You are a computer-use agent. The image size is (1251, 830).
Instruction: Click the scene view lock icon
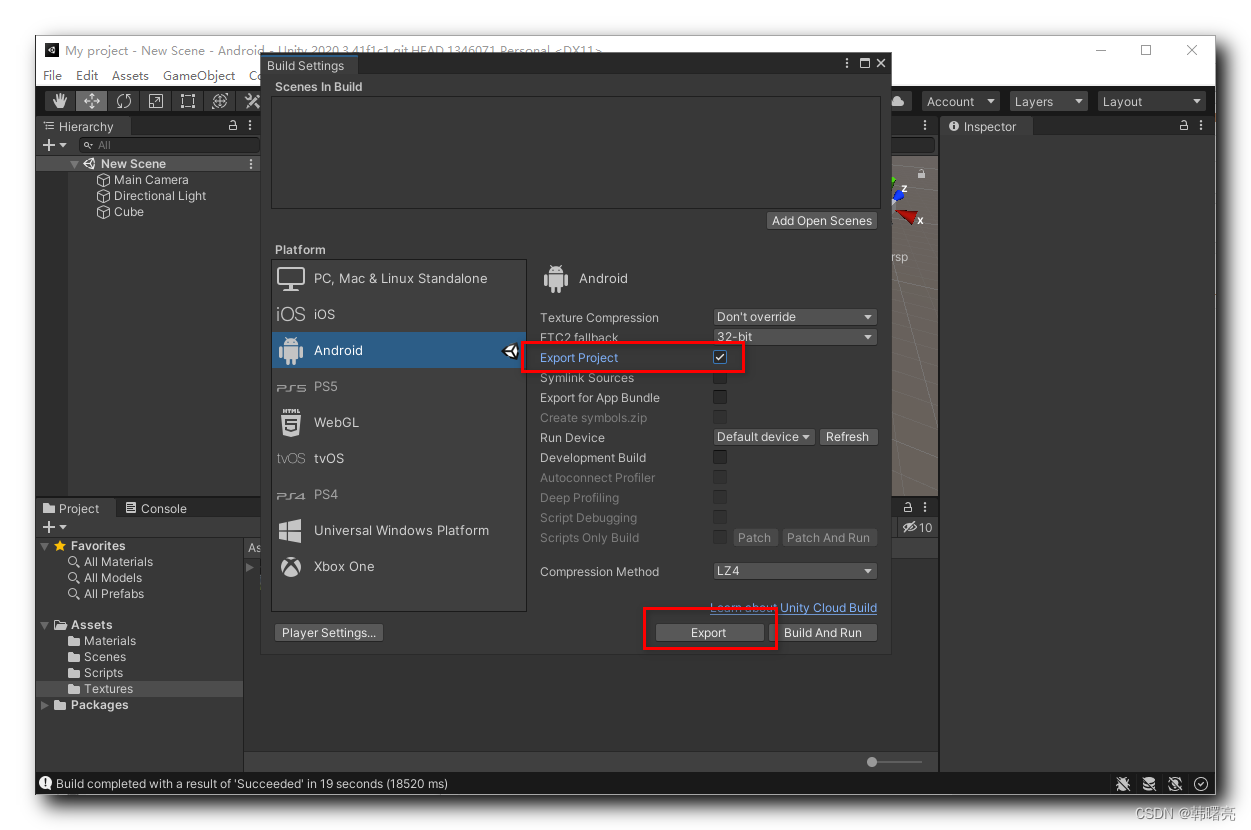click(x=921, y=174)
